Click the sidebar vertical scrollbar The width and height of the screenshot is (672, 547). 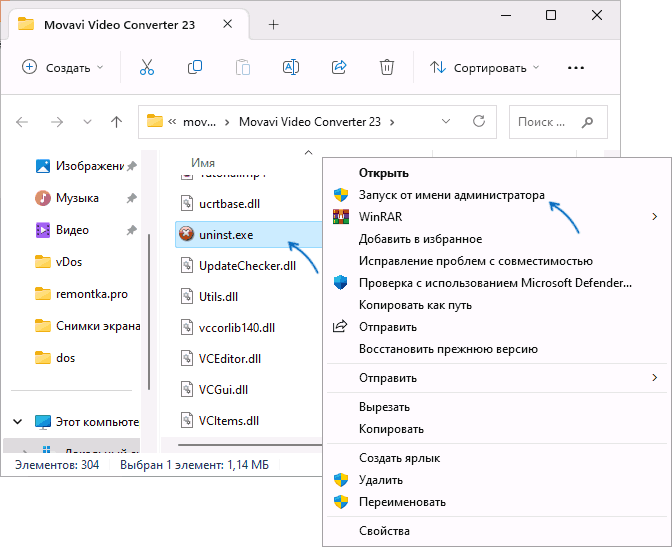point(149,312)
